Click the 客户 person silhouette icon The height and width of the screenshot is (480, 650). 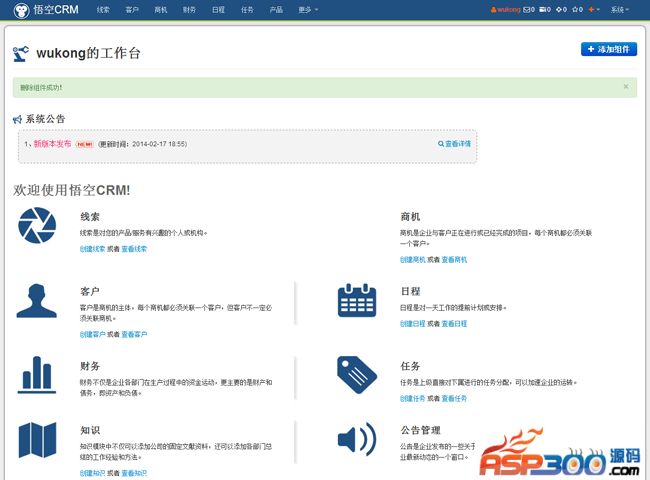pyautogui.click(x=37, y=300)
